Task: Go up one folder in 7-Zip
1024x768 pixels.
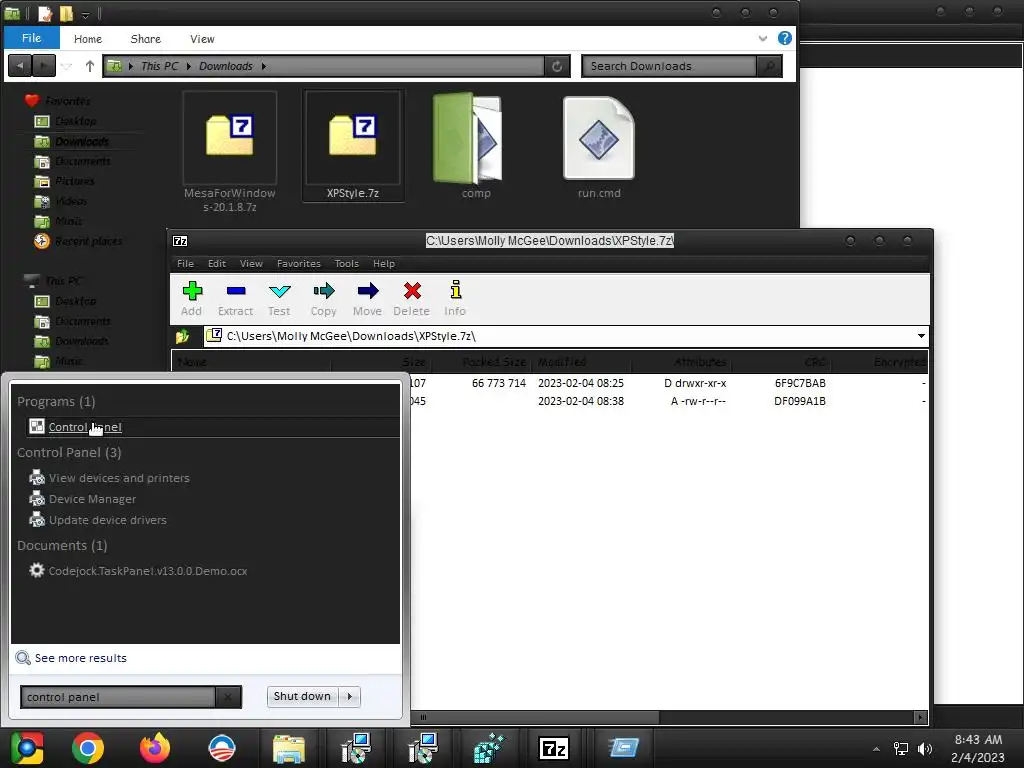Action: [182, 336]
